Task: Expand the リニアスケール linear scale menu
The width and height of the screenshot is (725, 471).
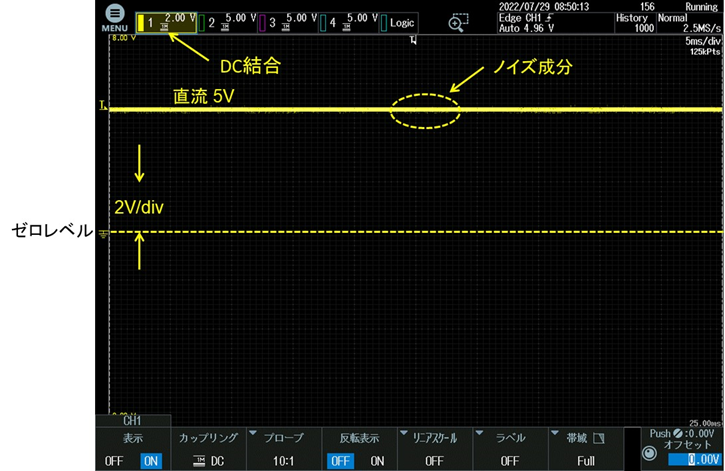Action: (433, 449)
